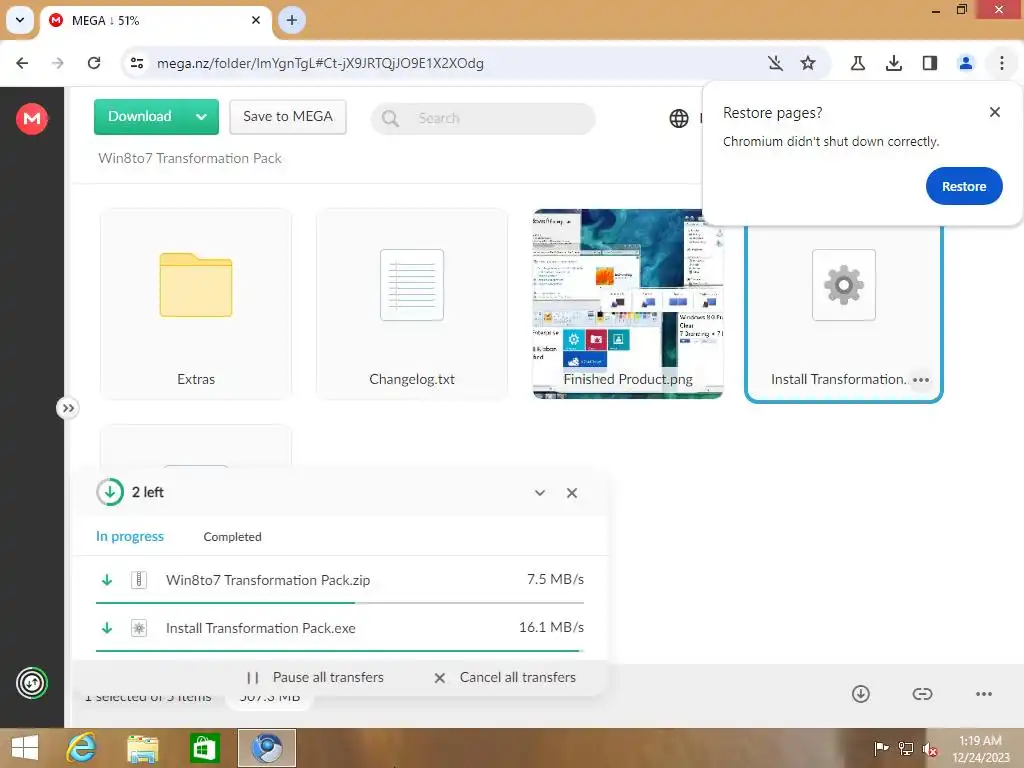Viewport: 1024px width, 768px height.
Task: Click the 2 left download progress icon
Action: point(110,492)
